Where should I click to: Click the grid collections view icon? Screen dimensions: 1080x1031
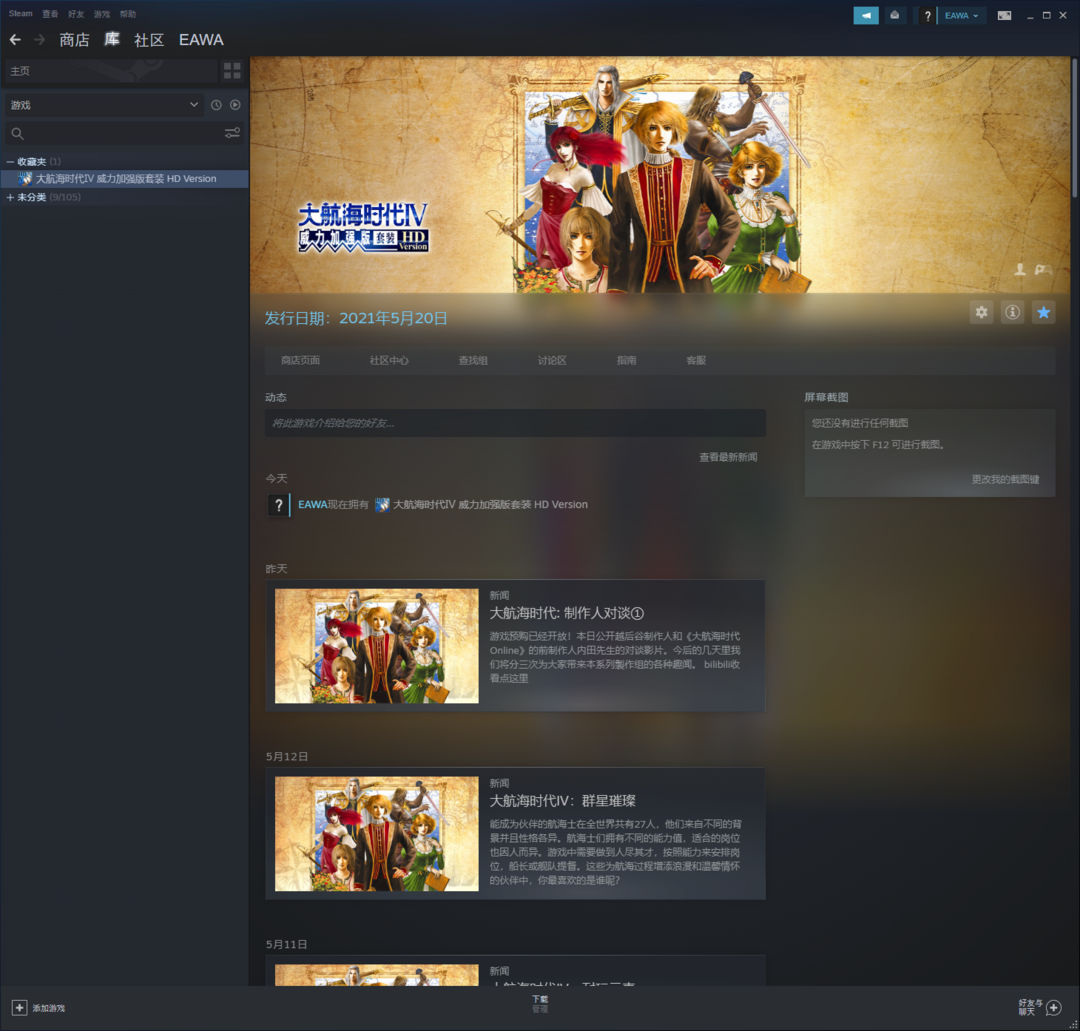232,71
